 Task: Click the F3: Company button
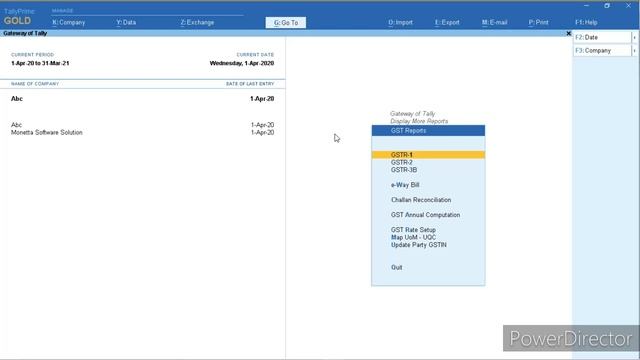[602, 51]
